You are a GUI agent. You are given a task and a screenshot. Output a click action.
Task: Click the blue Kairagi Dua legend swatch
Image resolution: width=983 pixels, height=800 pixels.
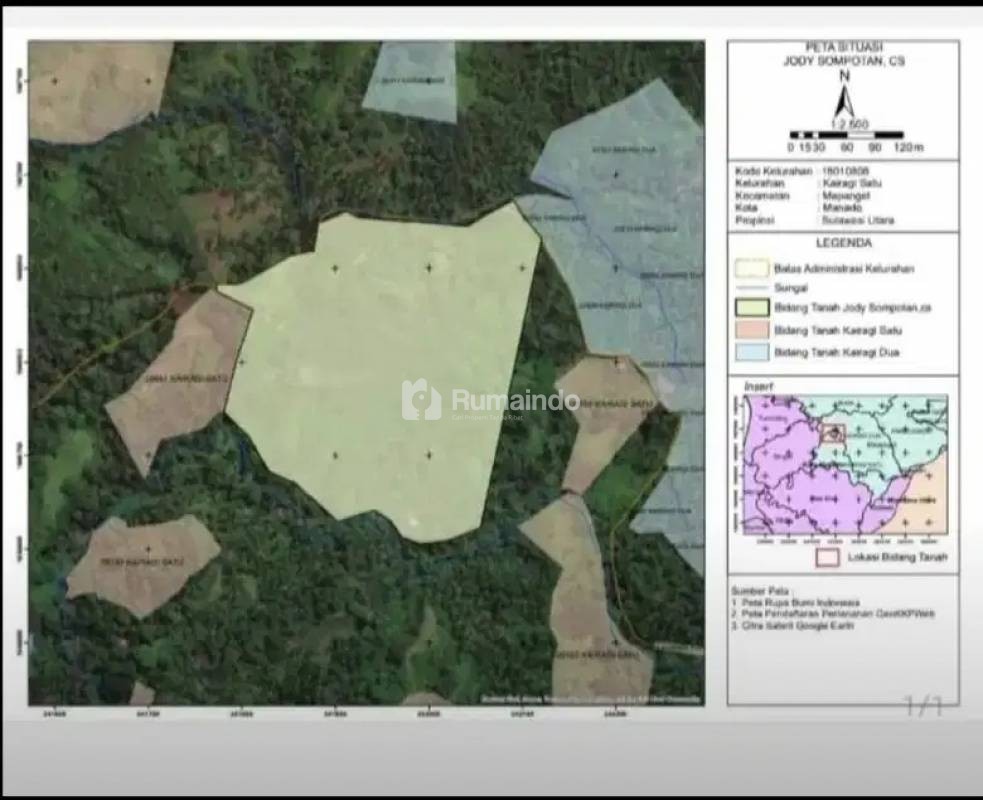click(753, 351)
